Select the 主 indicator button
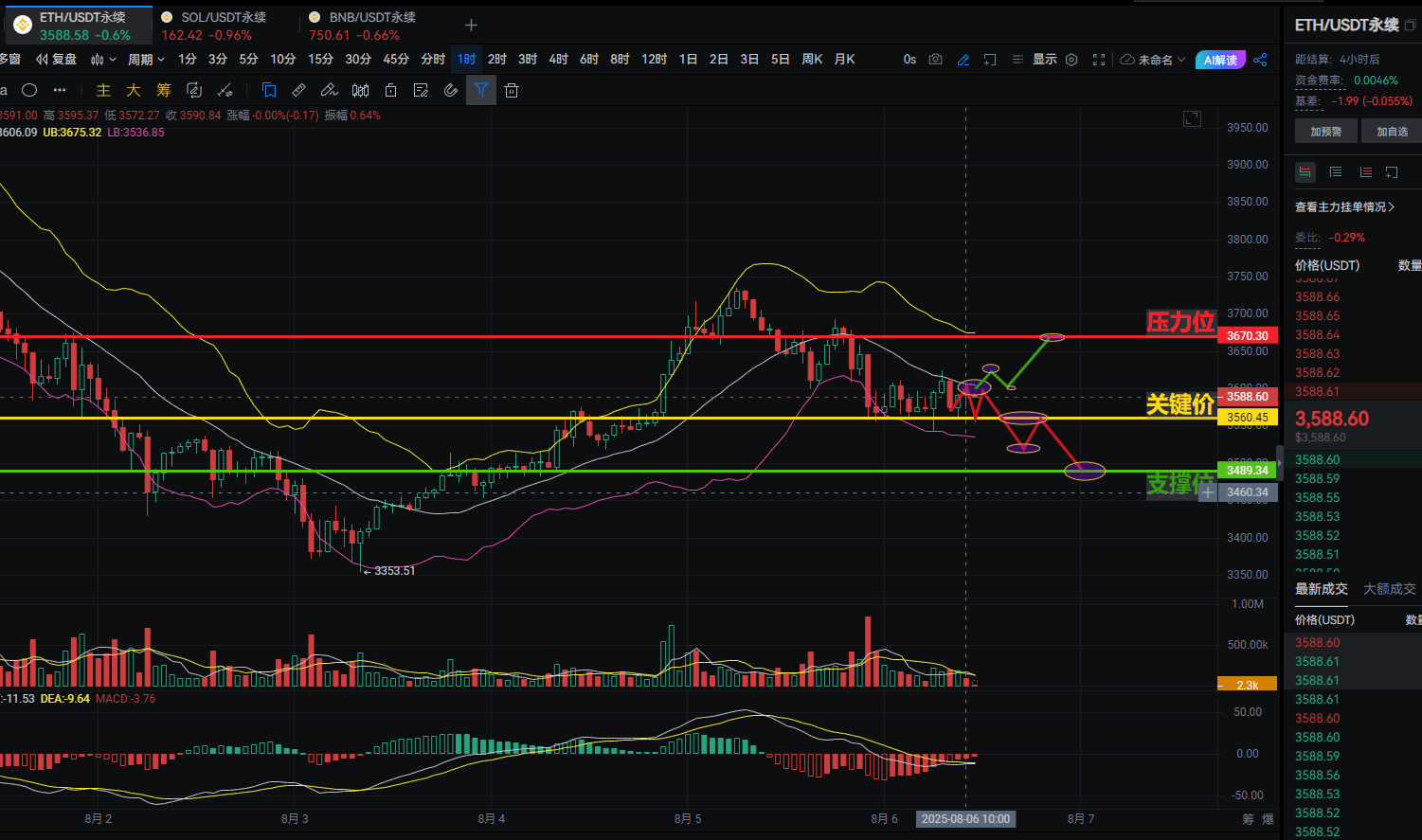This screenshot has width=1422, height=840. pos(103,90)
